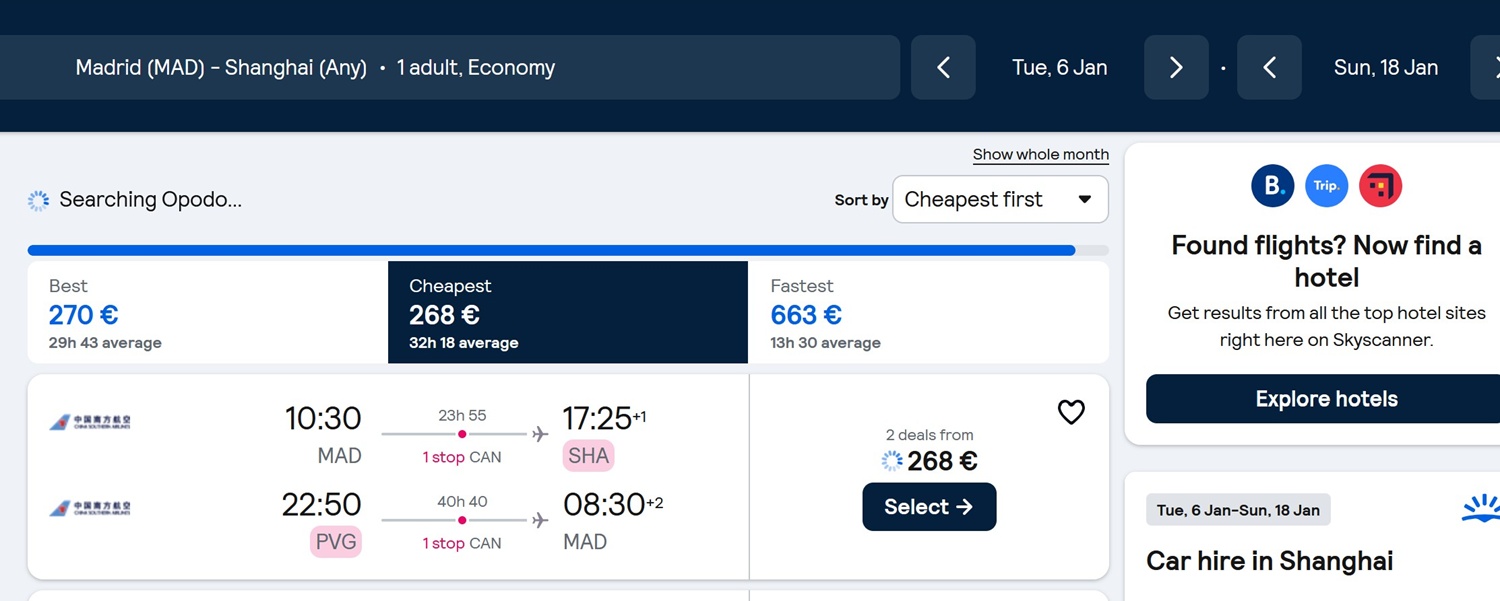Screen dimensions: 1500x601
Task: Click the blue search progress bar
Action: [x=552, y=250]
